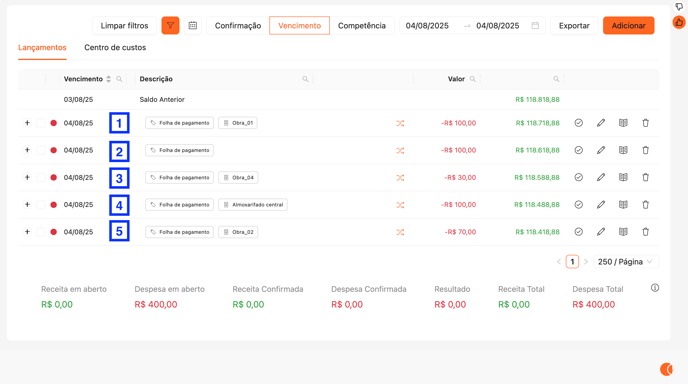The width and height of the screenshot is (688, 384).
Task: Sort by the Vencimento column arrows
Action: [108, 79]
